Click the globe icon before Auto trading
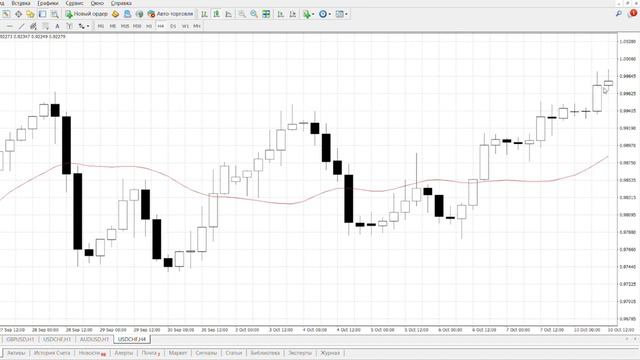Screen dimensions: 640x360 click(140, 14)
